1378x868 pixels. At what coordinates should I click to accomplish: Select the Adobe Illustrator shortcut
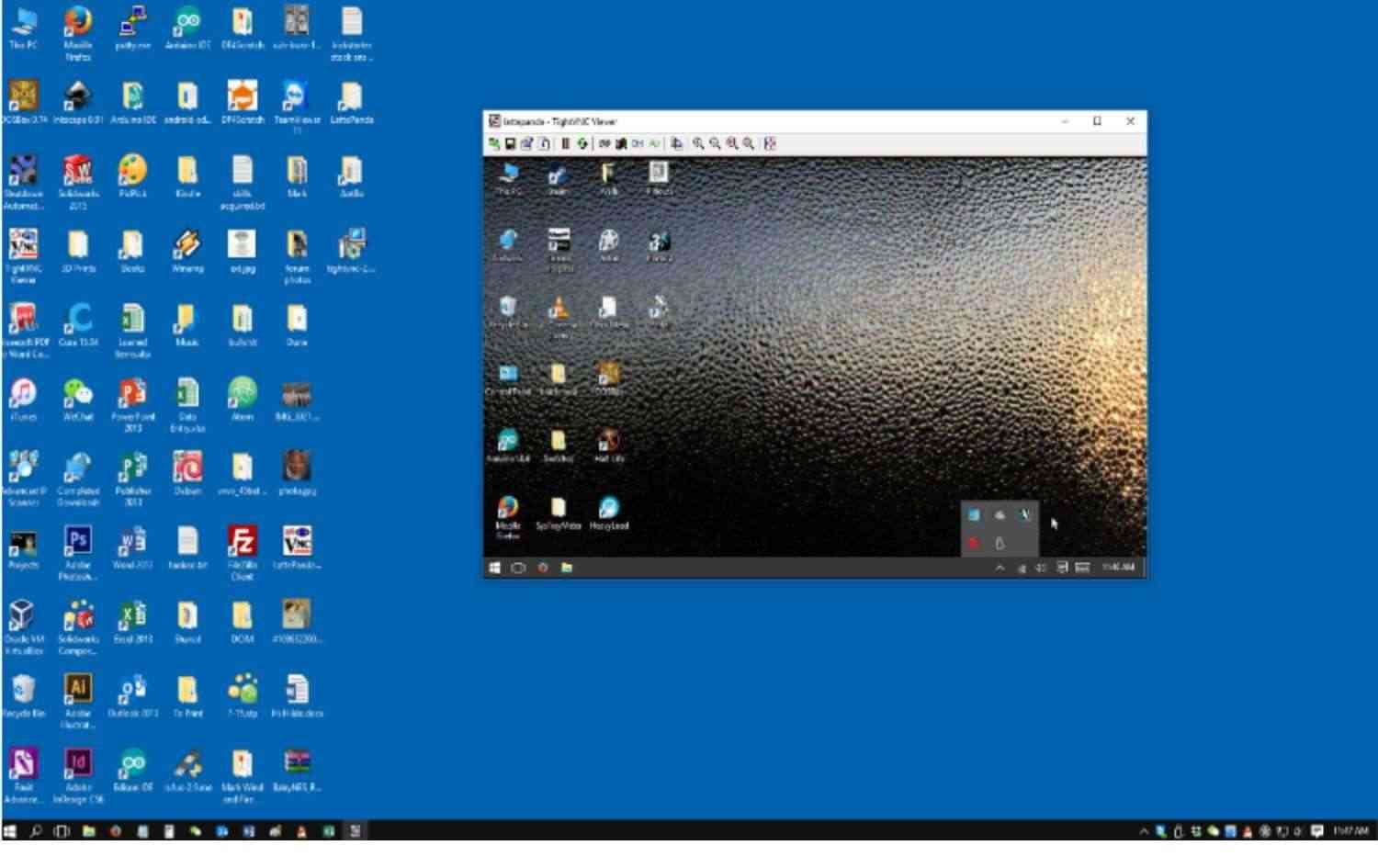tap(78, 702)
